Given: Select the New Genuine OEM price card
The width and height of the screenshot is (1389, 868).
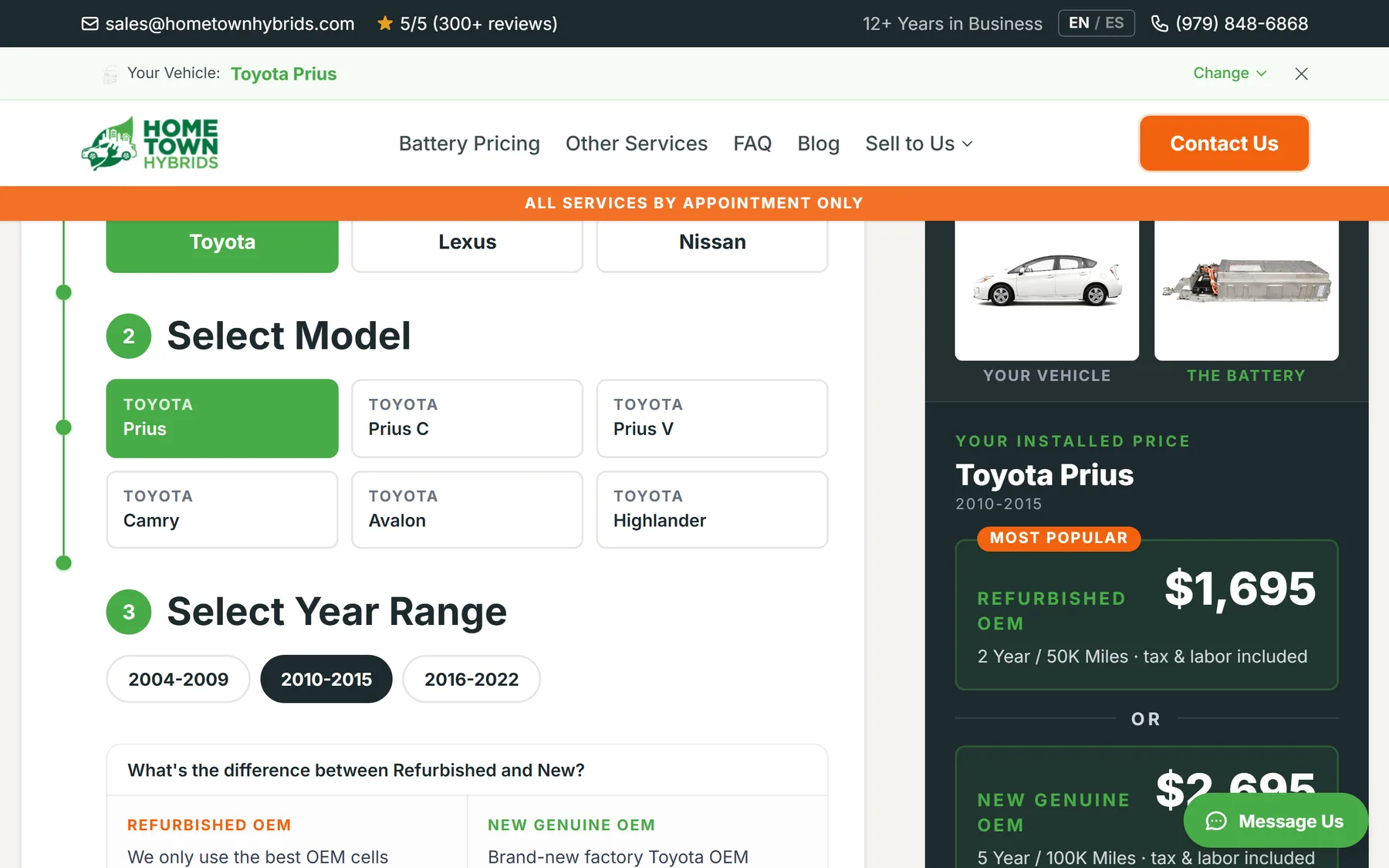Looking at the screenshot, I should [1147, 807].
